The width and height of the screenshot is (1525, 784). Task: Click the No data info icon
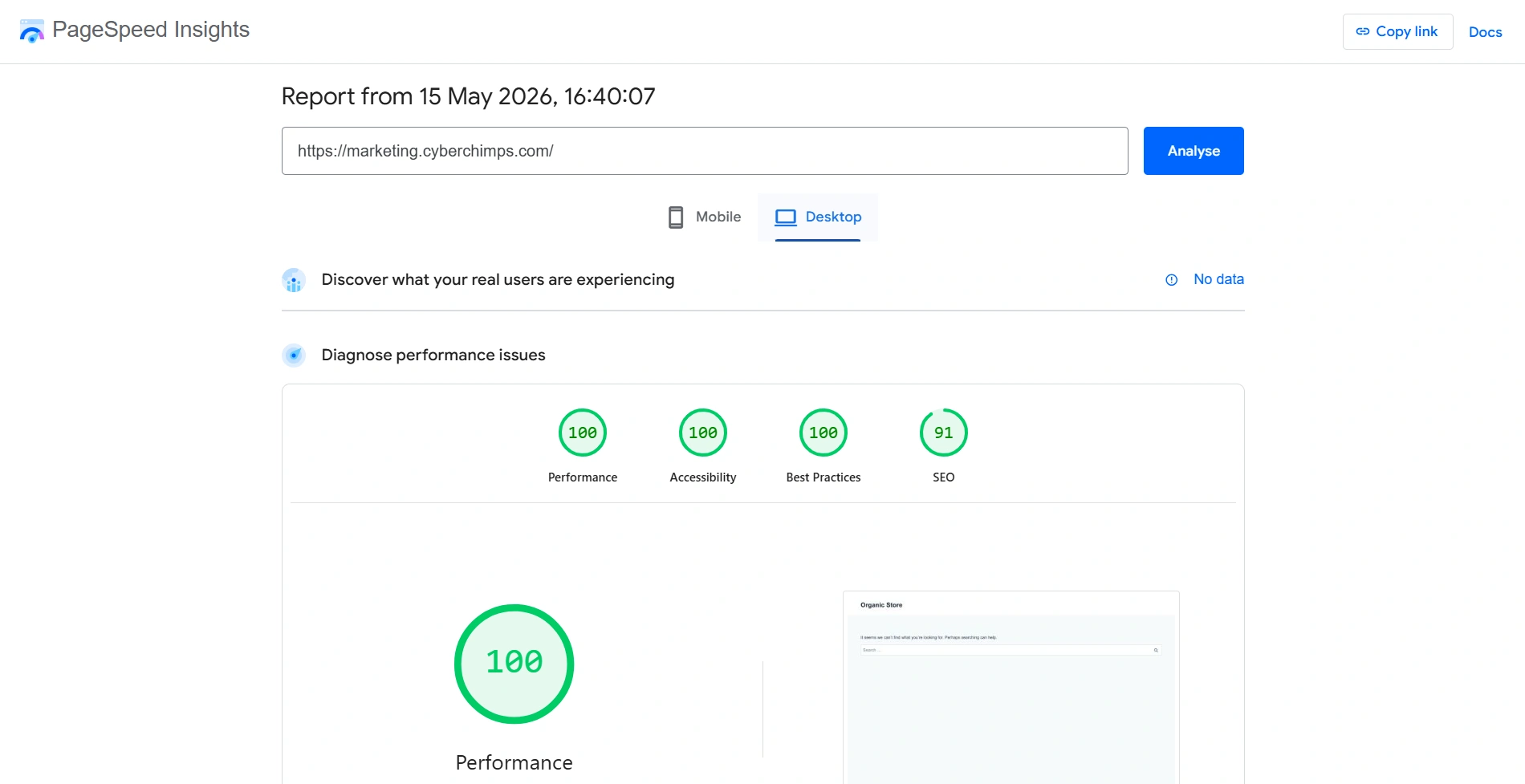pyautogui.click(x=1171, y=280)
